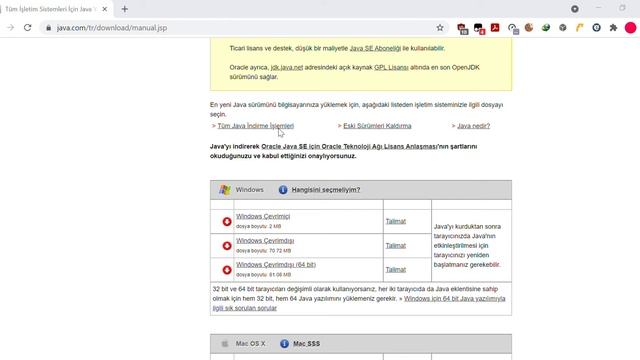
Task: Open the black extension with red badge
Action: tap(479, 29)
